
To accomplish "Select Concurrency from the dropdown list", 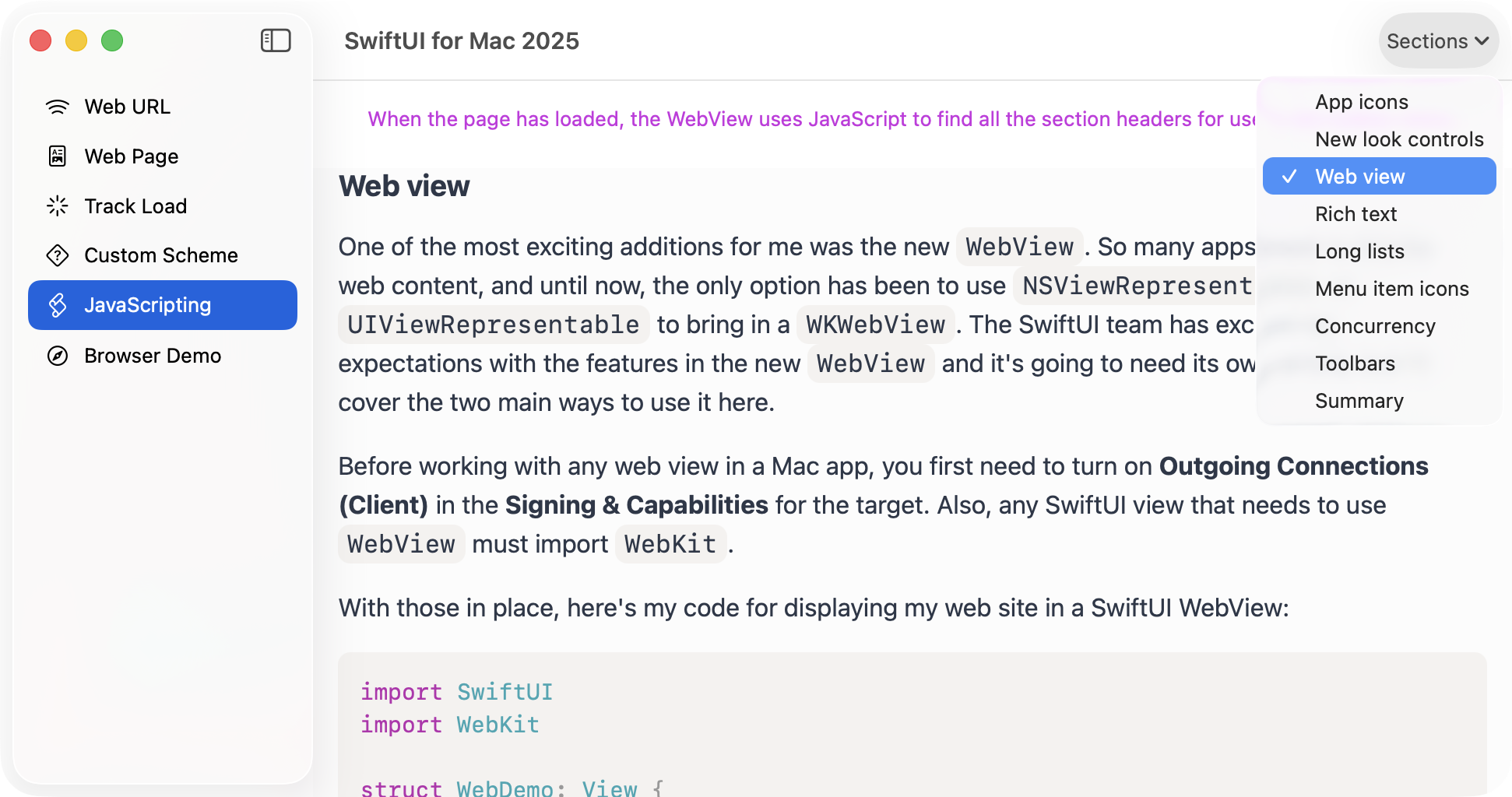I will [1375, 326].
